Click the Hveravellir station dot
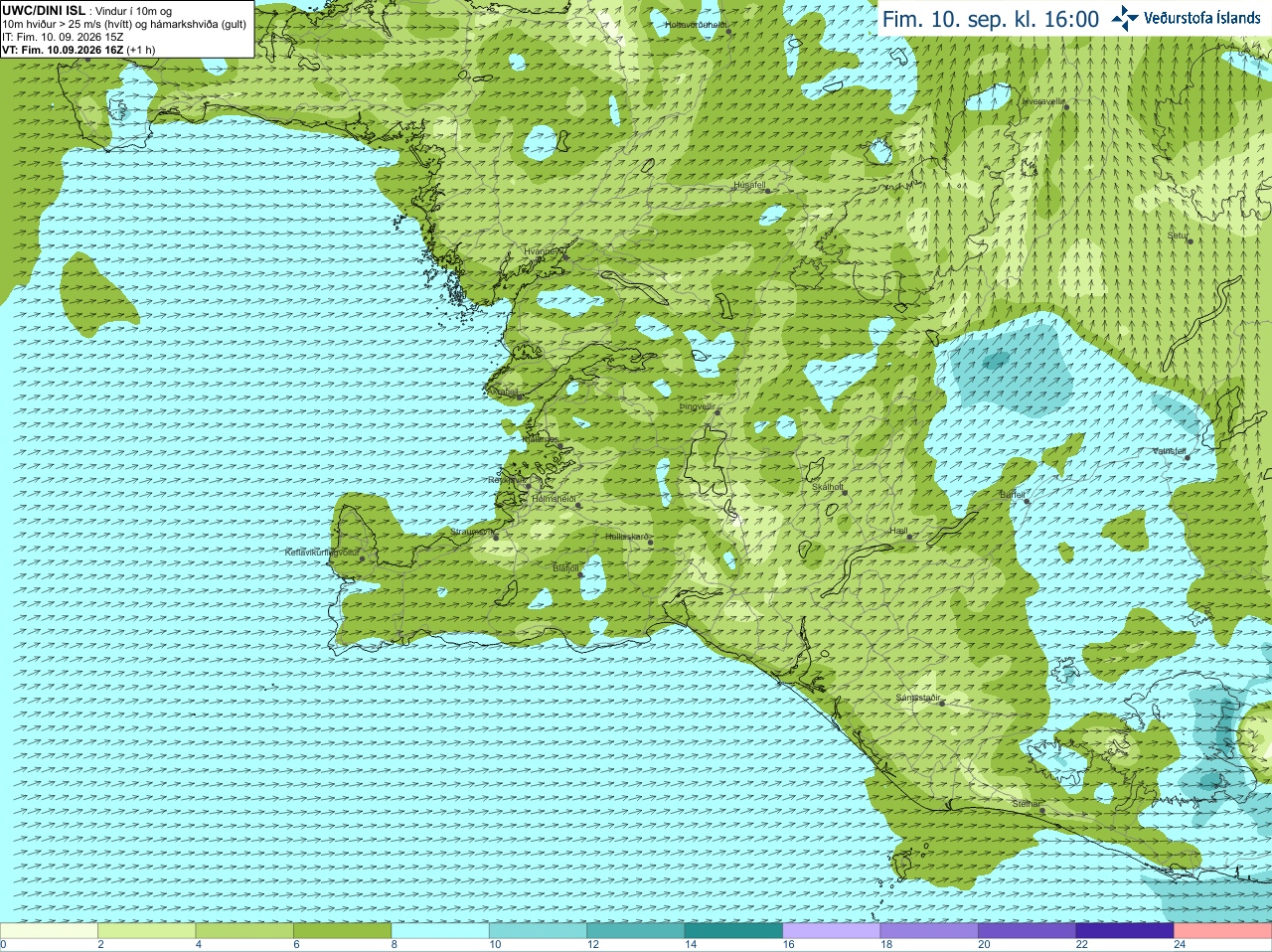Image resolution: width=1272 pixels, height=952 pixels. (1065, 106)
